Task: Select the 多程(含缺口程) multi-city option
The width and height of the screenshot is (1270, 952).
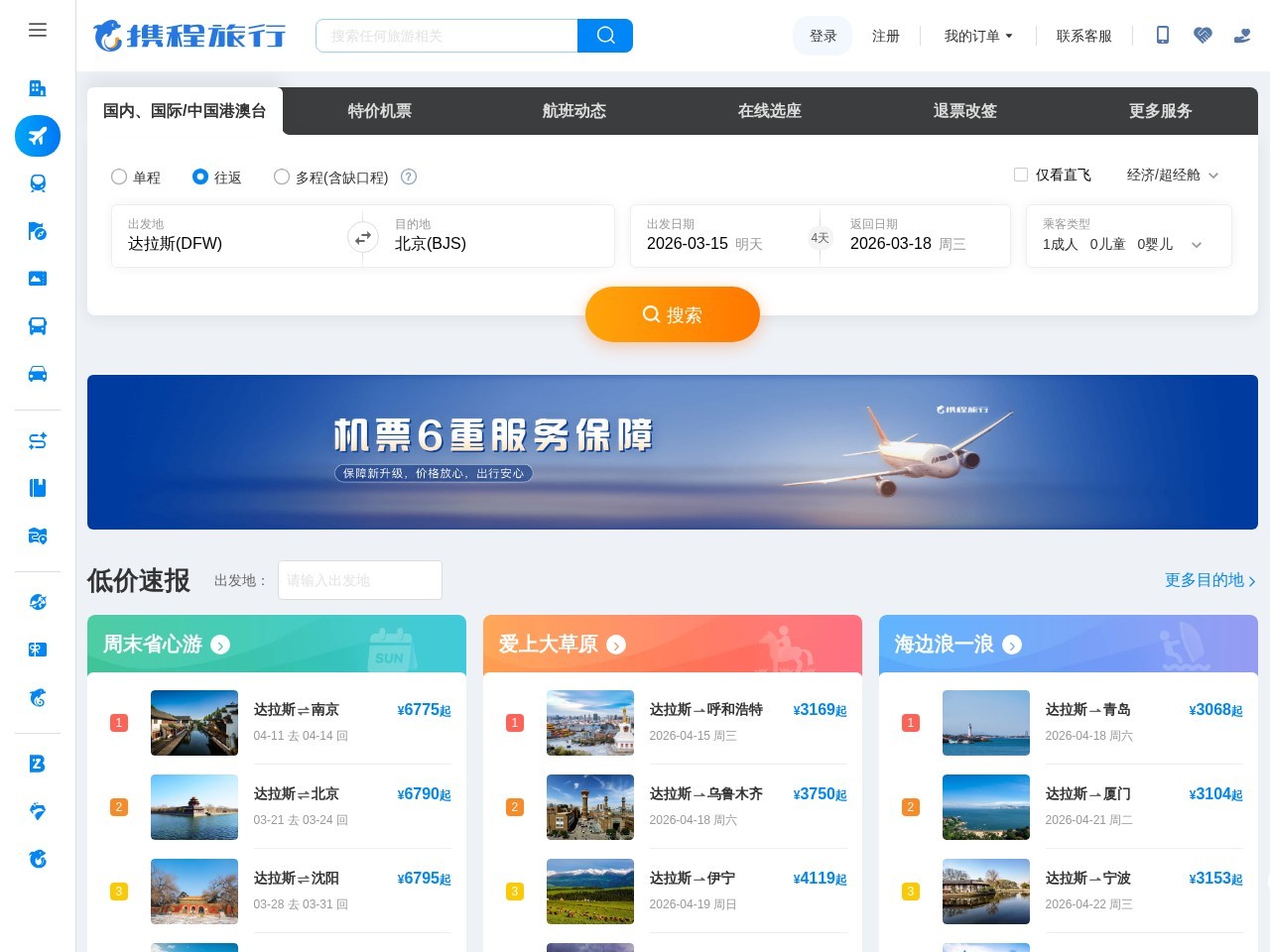Action: [x=282, y=177]
